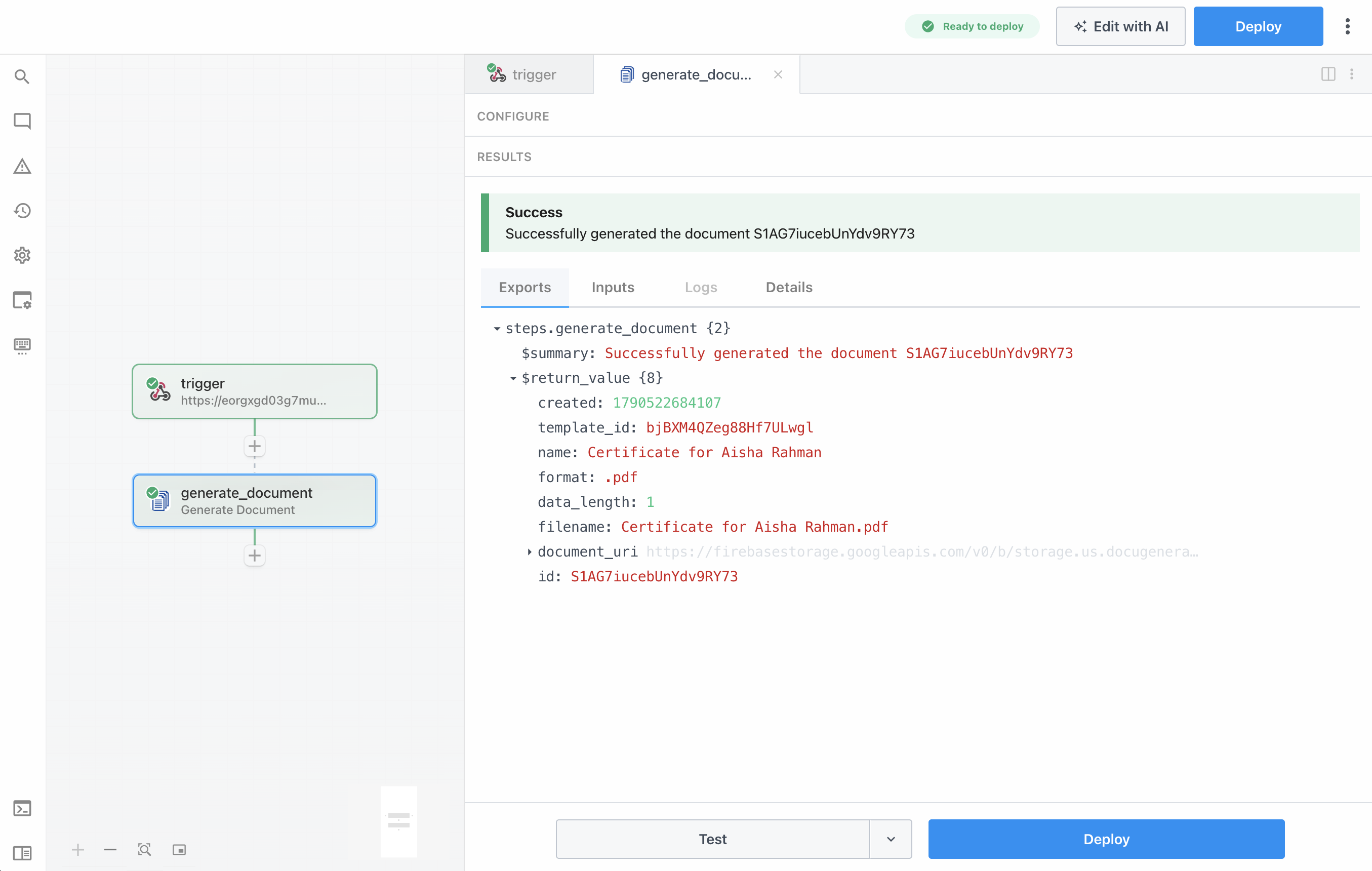
Task: Open the window settings icon in sidebar
Action: pos(22,300)
